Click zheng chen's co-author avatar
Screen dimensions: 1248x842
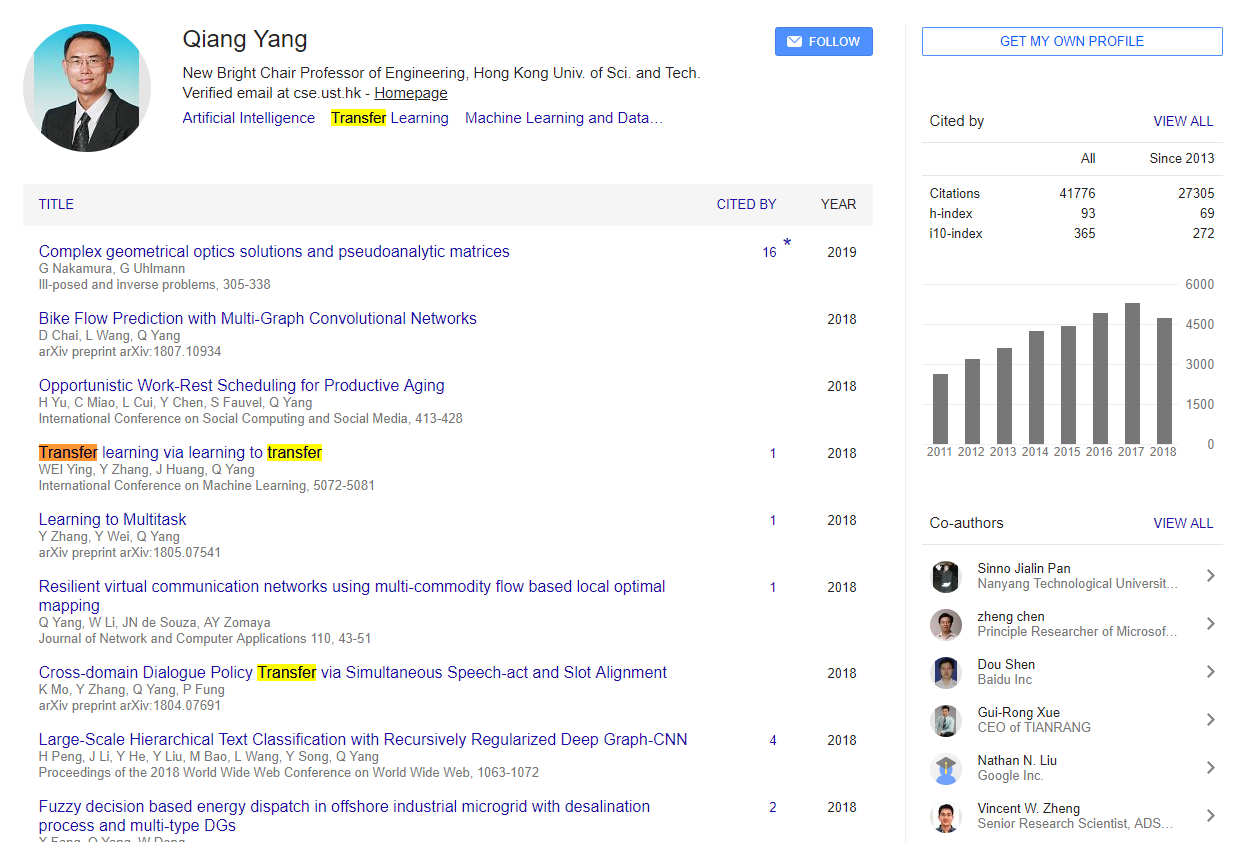(x=945, y=624)
